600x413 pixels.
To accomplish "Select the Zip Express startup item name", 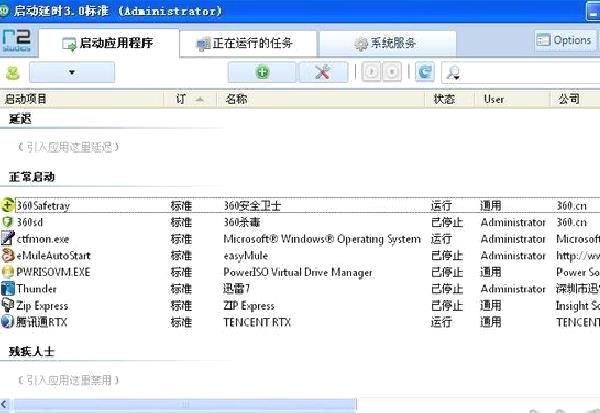I will (42, 306).
